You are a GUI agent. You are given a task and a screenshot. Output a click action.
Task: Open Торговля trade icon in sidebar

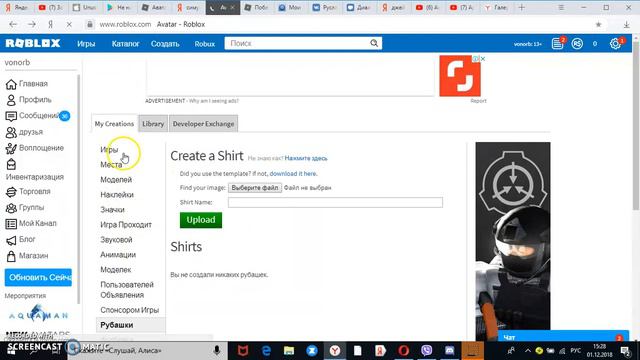[x=11, y=192]
